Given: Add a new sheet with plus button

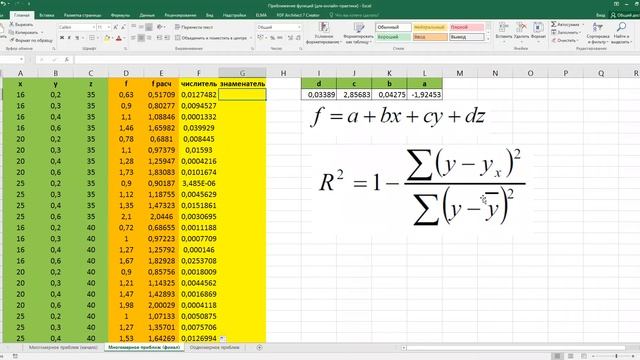Looking at the screenshot, I should (259, 347).
